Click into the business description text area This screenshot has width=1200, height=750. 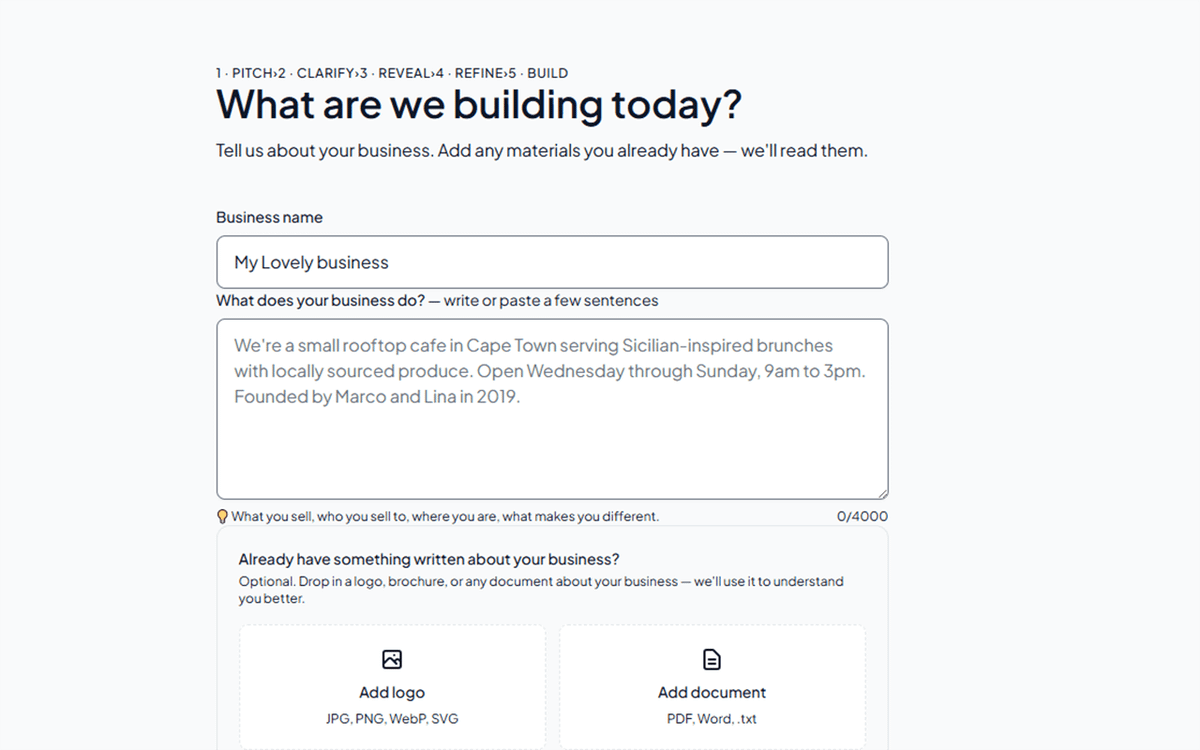point(552,409)
